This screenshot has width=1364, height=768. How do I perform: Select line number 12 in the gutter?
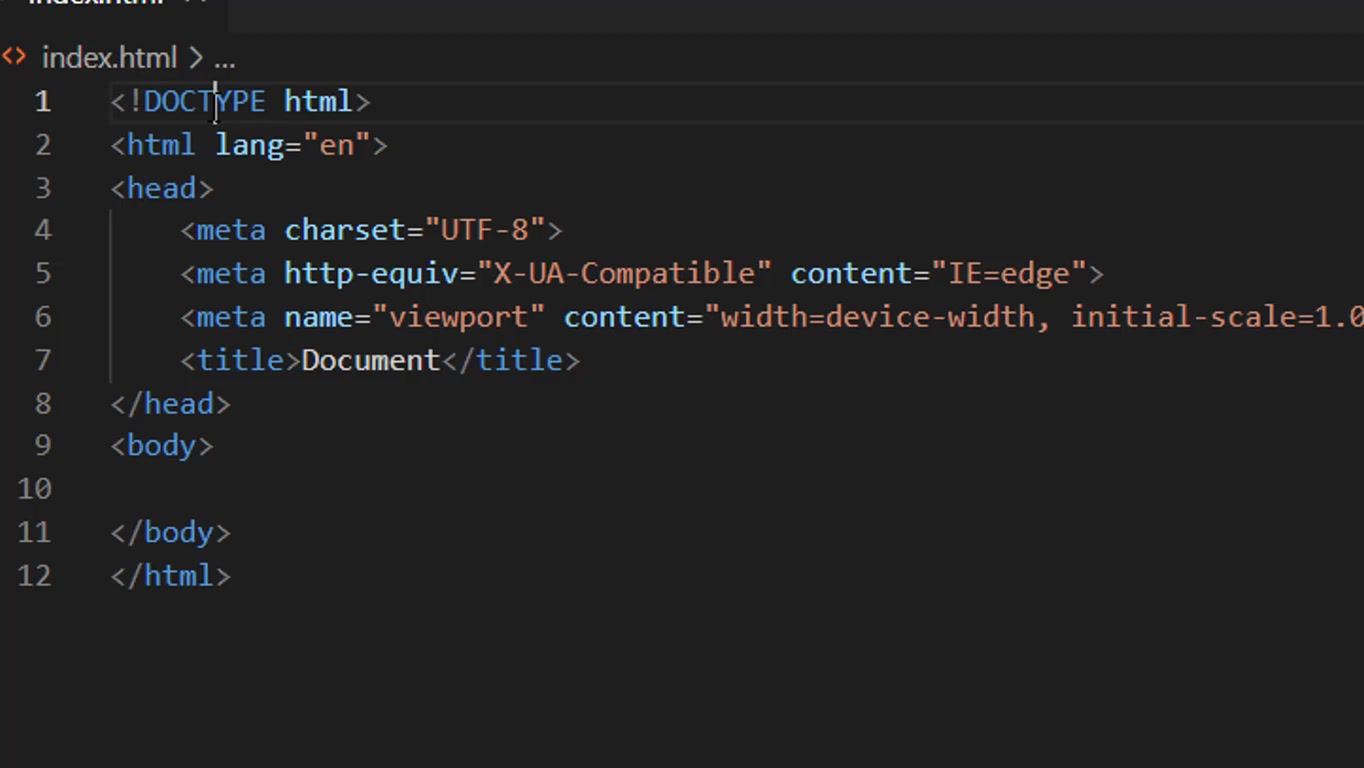[34, 576]
